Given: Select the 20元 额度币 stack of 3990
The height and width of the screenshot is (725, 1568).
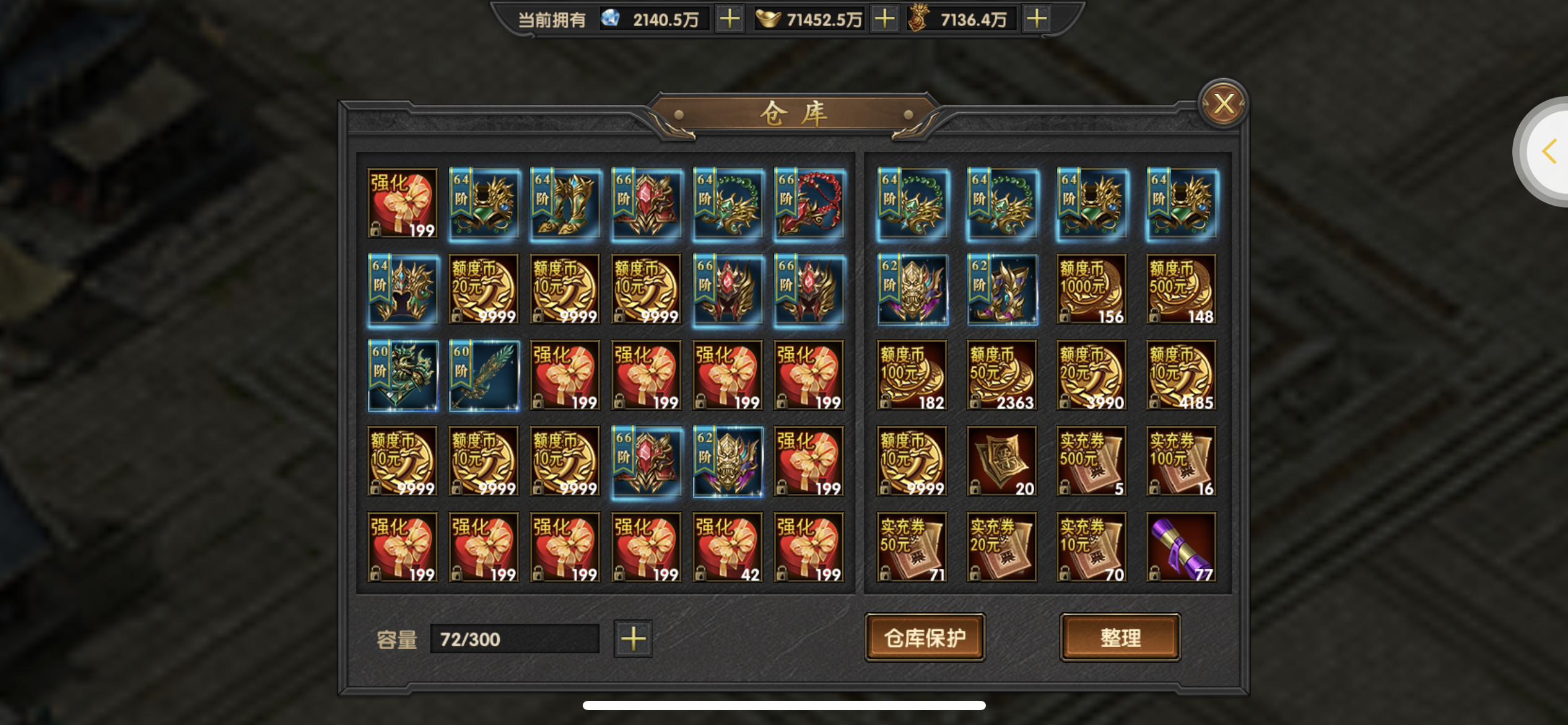Looking at the screenshot, I should tap(1091, 375).
